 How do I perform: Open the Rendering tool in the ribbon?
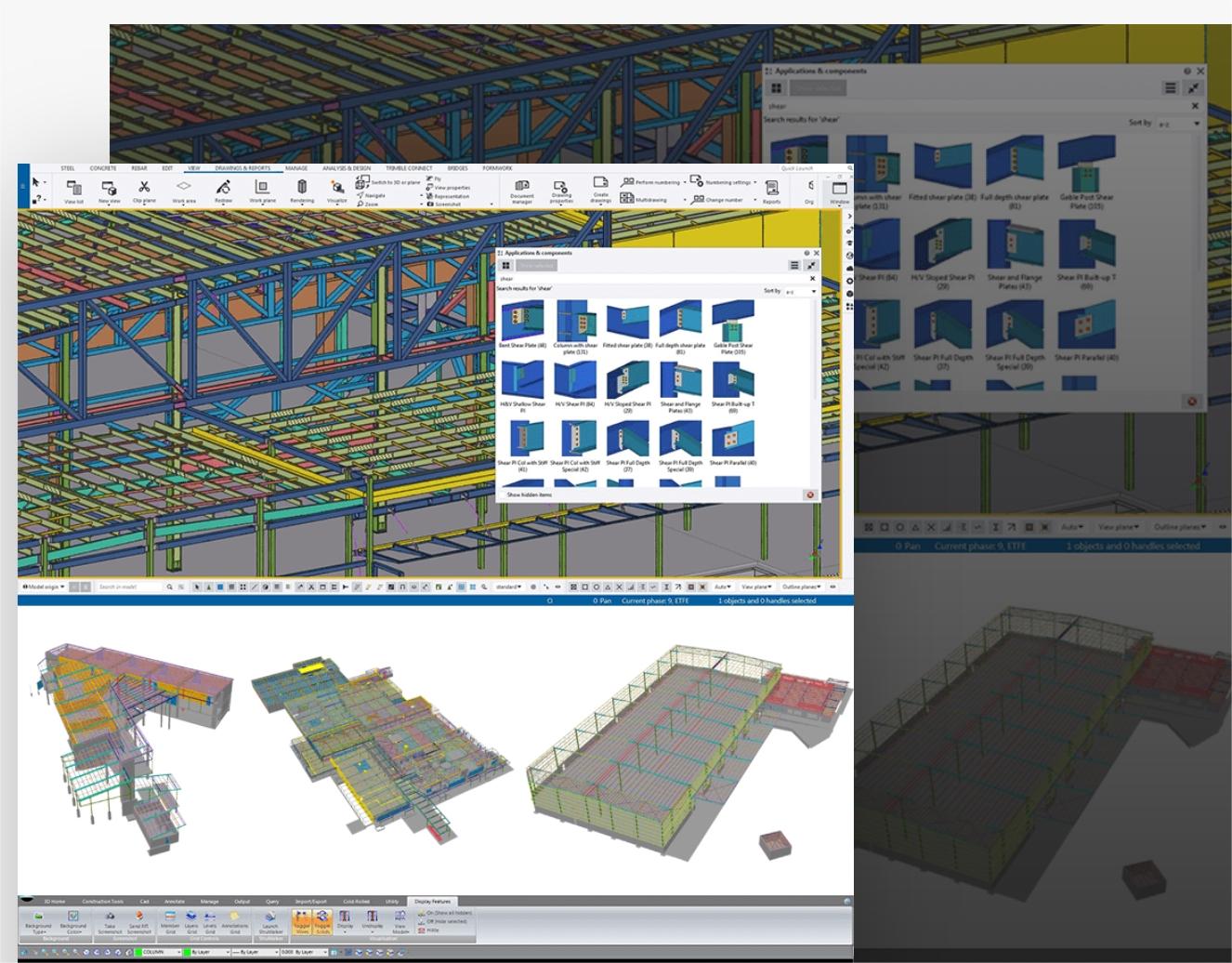click(x=301, y=188)
